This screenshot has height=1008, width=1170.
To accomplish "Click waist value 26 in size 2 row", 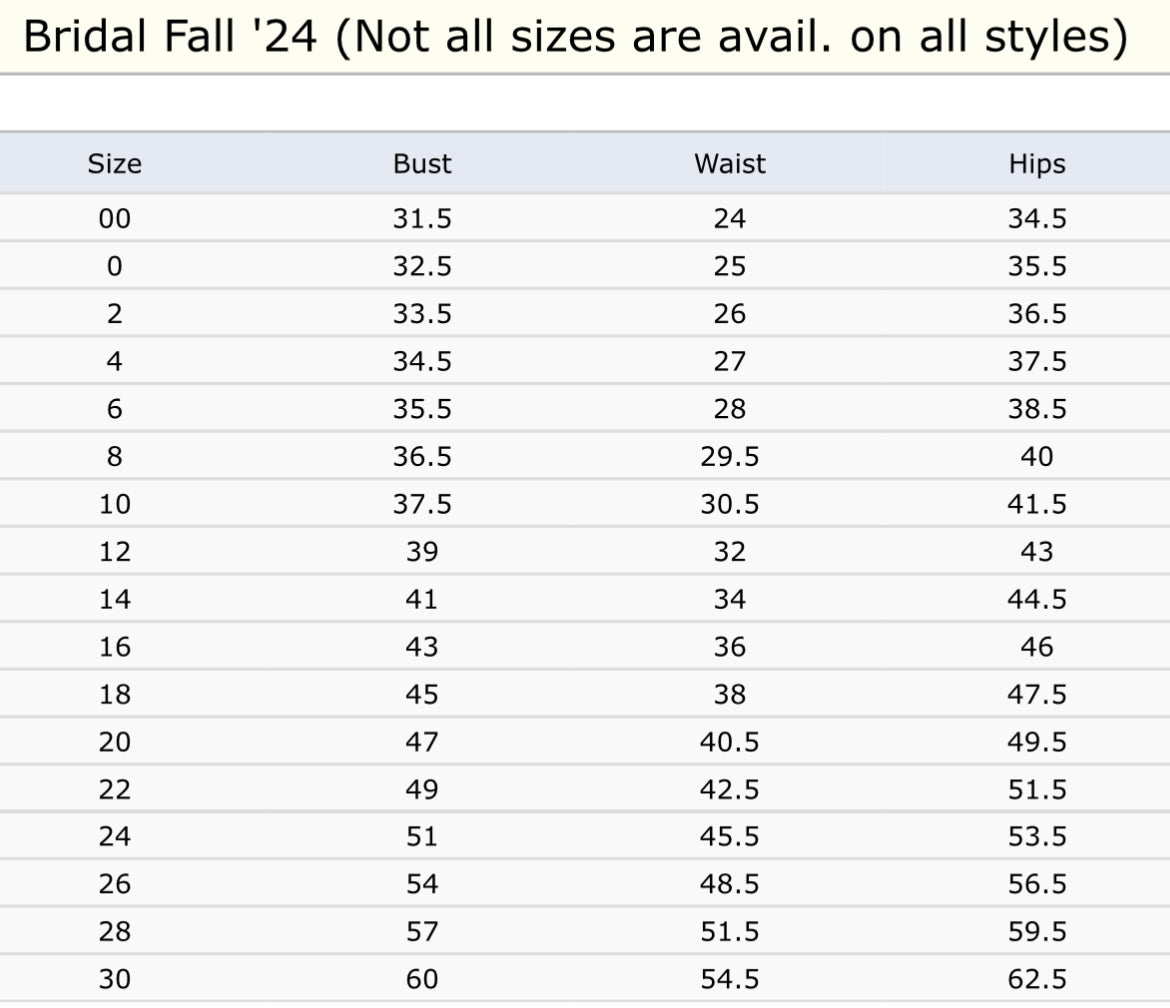I will [x=730, y=314].
